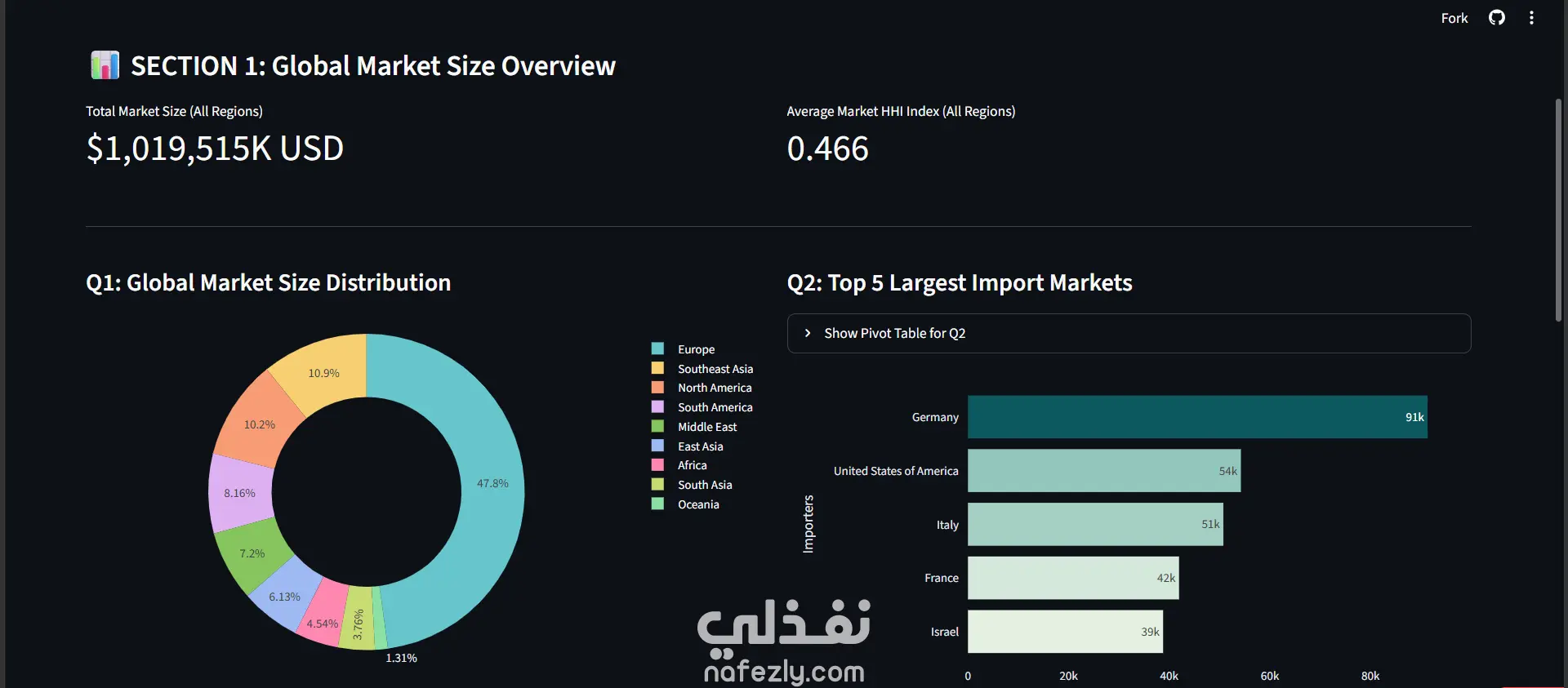This screenshot has width=1568, height=688.
Task: Click the Israel axis label
Action: click(945, 632)
